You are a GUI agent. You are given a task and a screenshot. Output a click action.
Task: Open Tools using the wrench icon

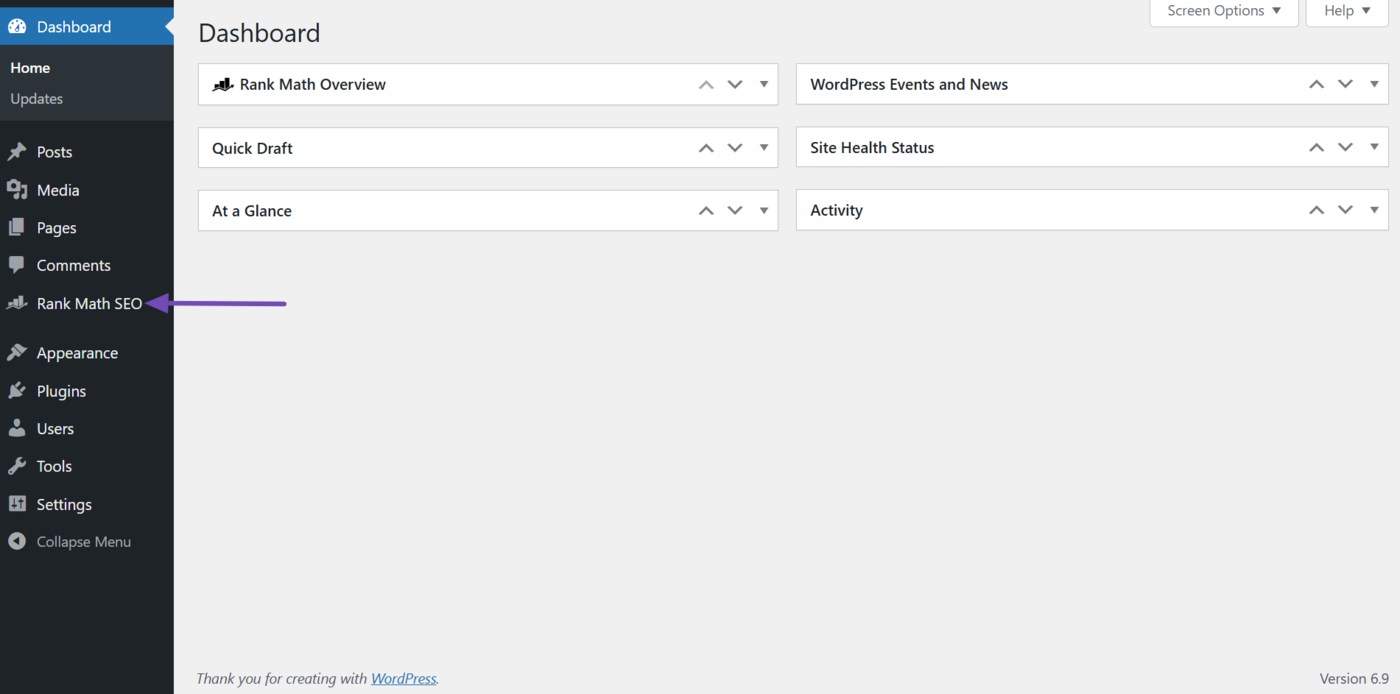point(18,466)
